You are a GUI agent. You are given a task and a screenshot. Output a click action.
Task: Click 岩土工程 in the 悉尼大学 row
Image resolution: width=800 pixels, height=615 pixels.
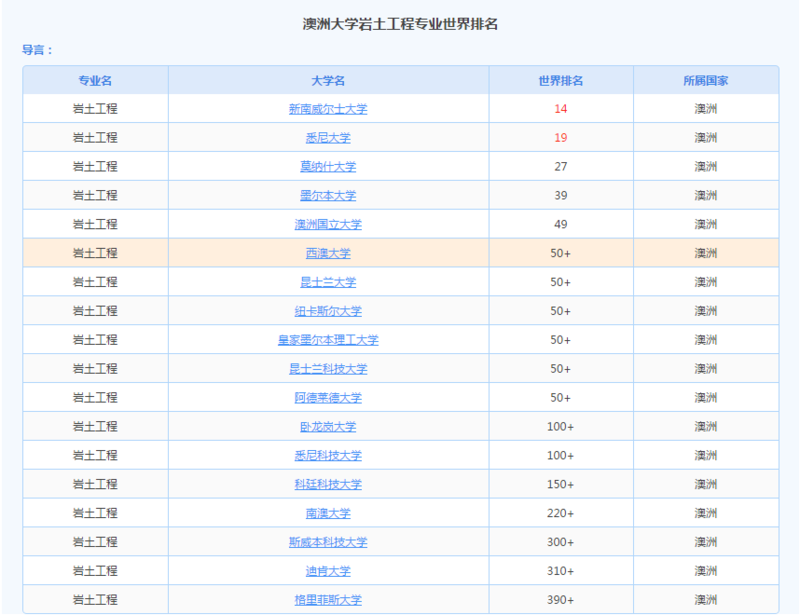pyautogui.click(x=95, y=138)
